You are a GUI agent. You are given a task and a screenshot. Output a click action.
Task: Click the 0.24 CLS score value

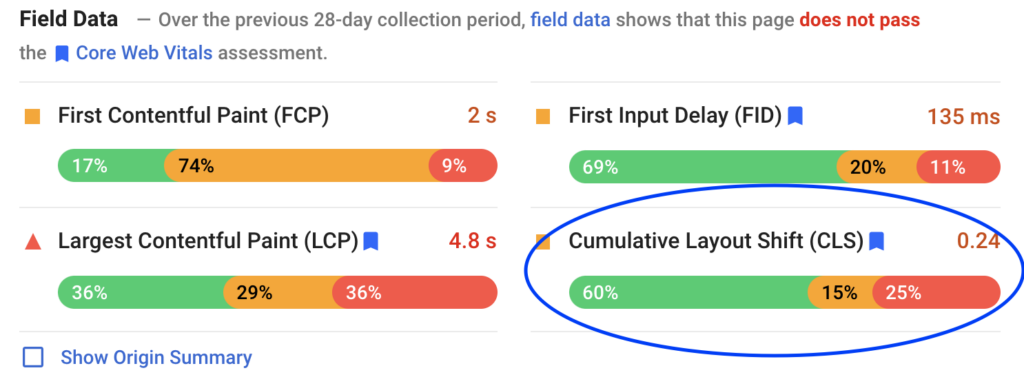click(978, 242)
